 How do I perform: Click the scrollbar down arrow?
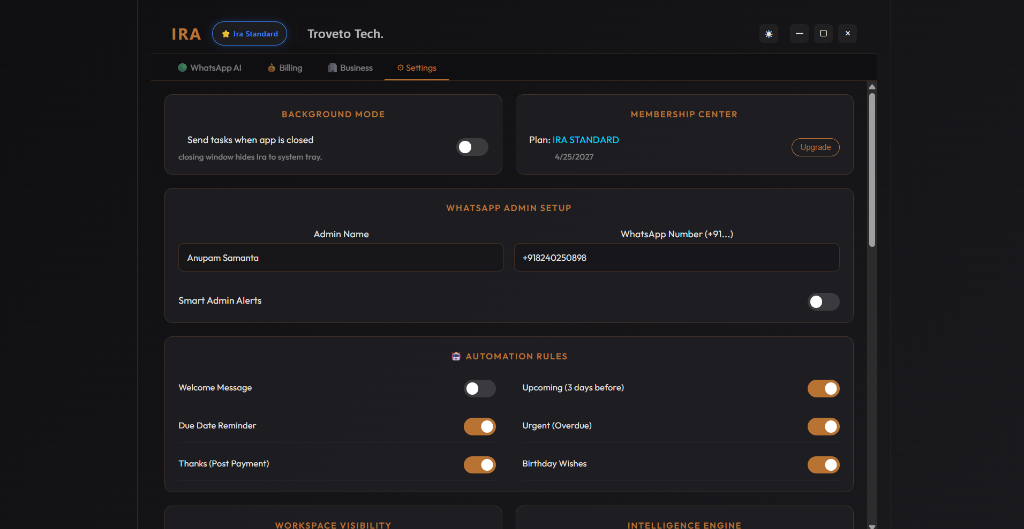[x=872, y=525]
